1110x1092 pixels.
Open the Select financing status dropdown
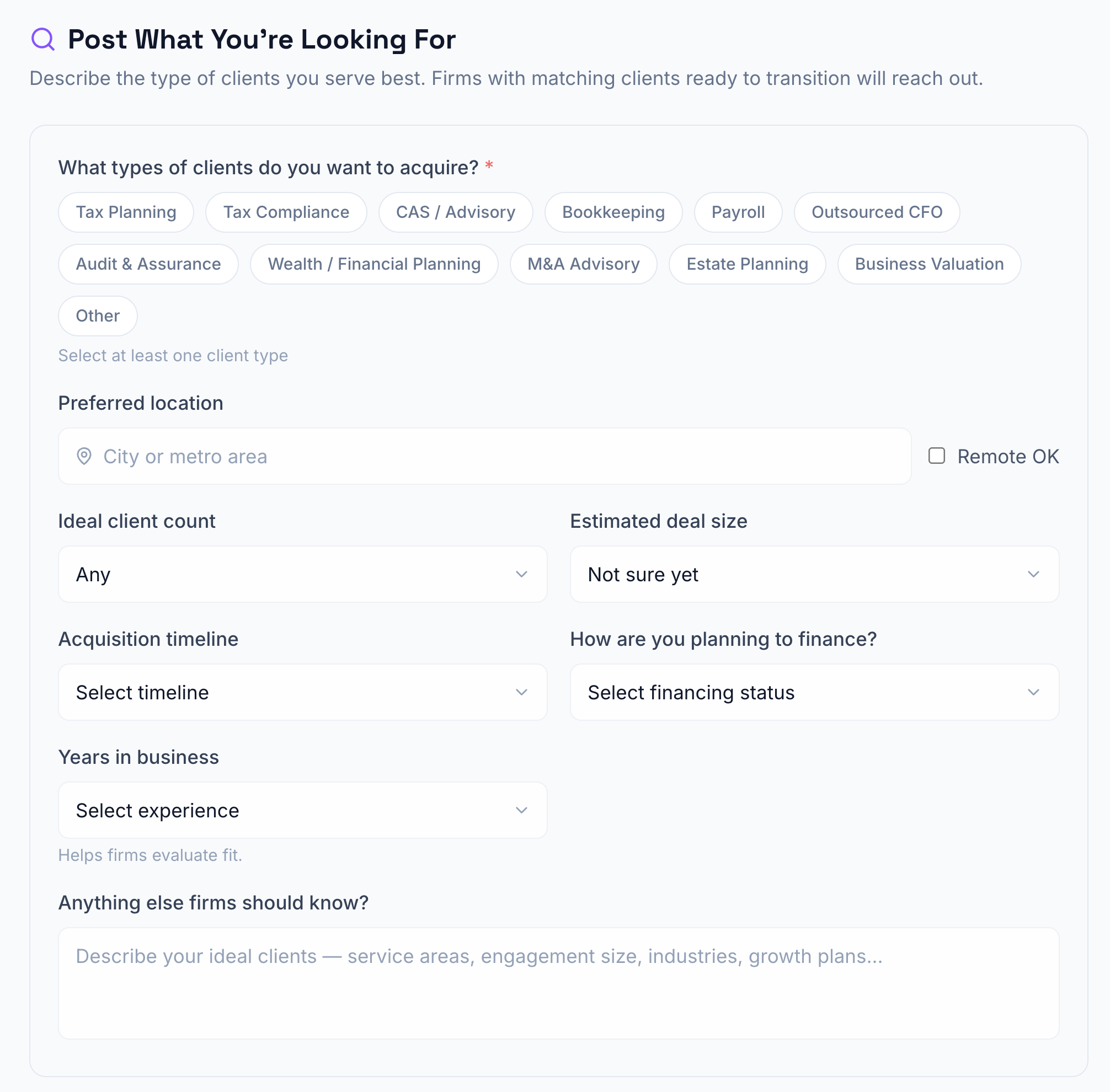(813, 692)
